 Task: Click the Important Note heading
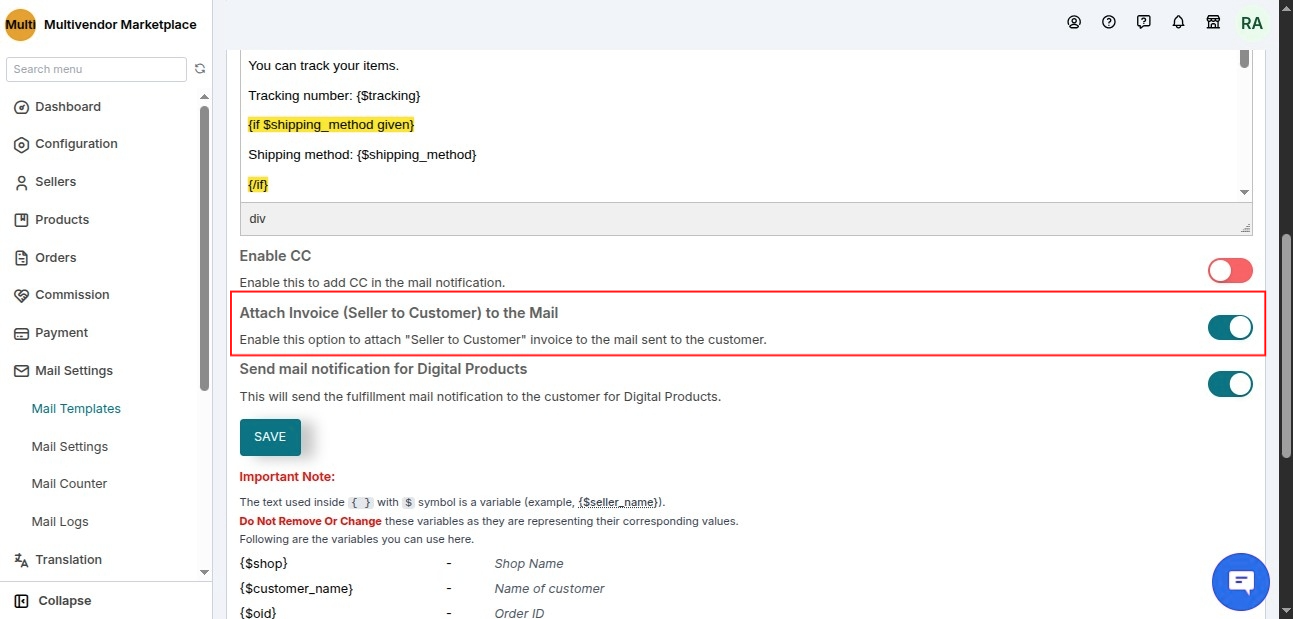[x=287, y=477]
